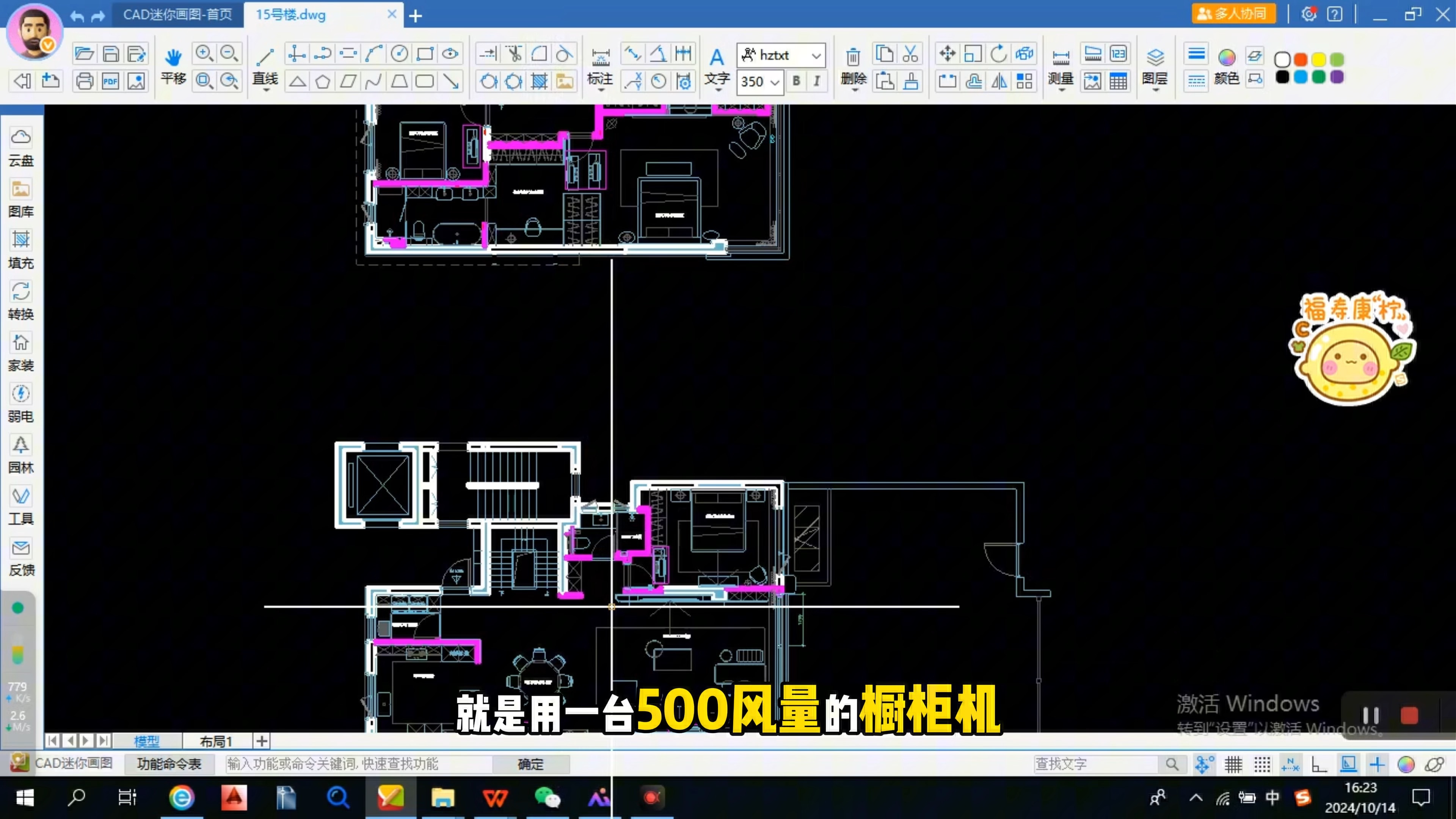This screenshot has width=1456, height=819.
Task: Open the 家装 home decoration sidebar panel
Action: pyautogui.click(x=21, y=352)
